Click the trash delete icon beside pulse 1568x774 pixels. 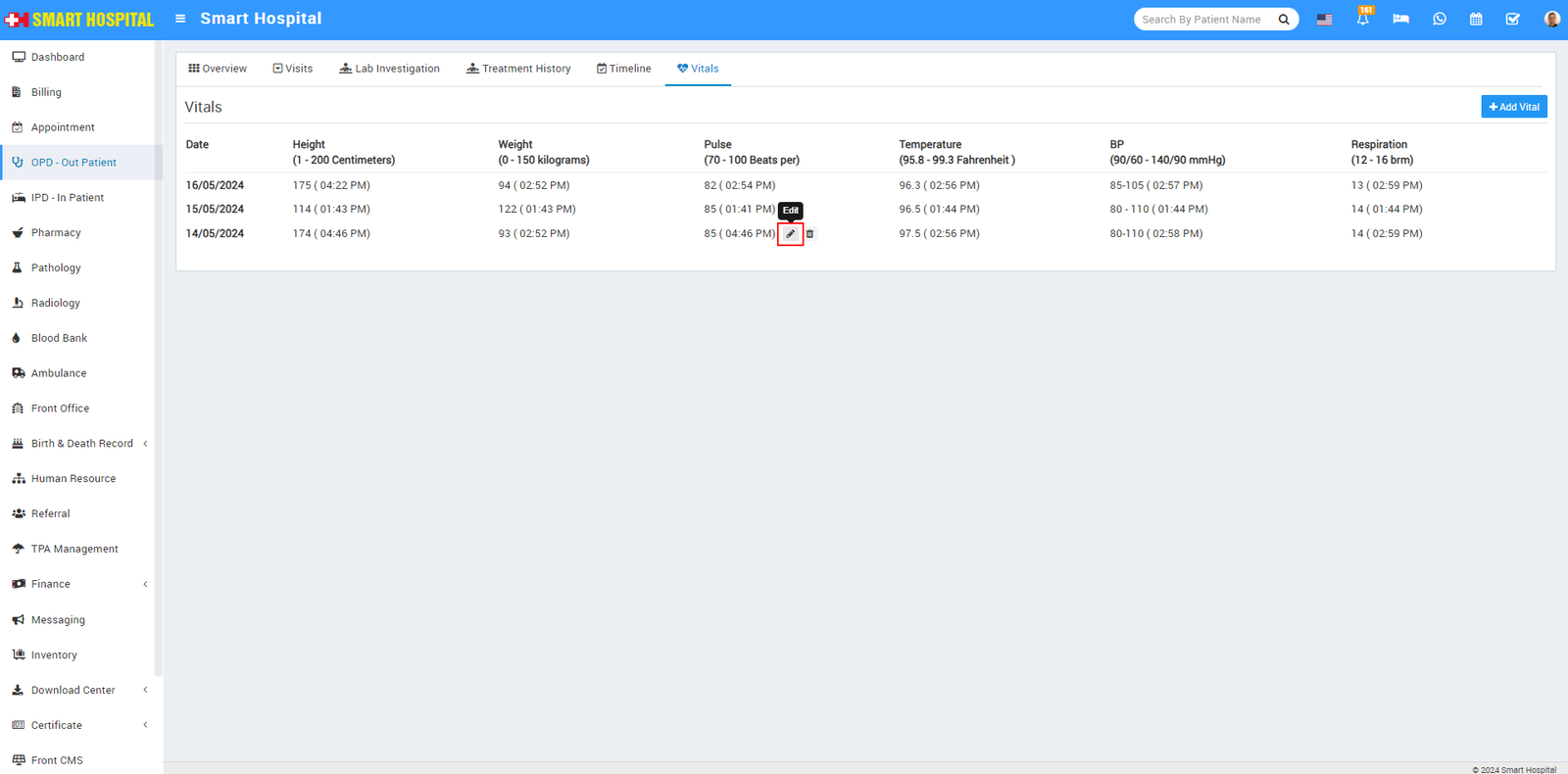coord(809,234)
